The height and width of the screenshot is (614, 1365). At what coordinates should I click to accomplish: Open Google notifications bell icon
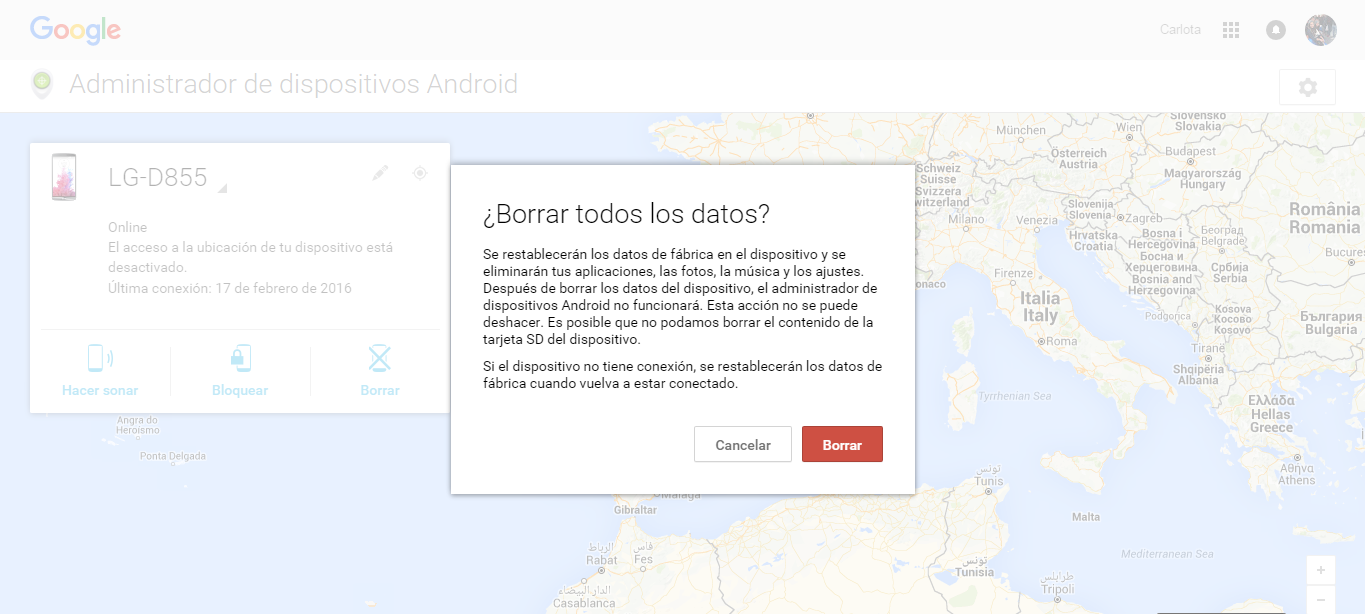[x=1275, y=30]
